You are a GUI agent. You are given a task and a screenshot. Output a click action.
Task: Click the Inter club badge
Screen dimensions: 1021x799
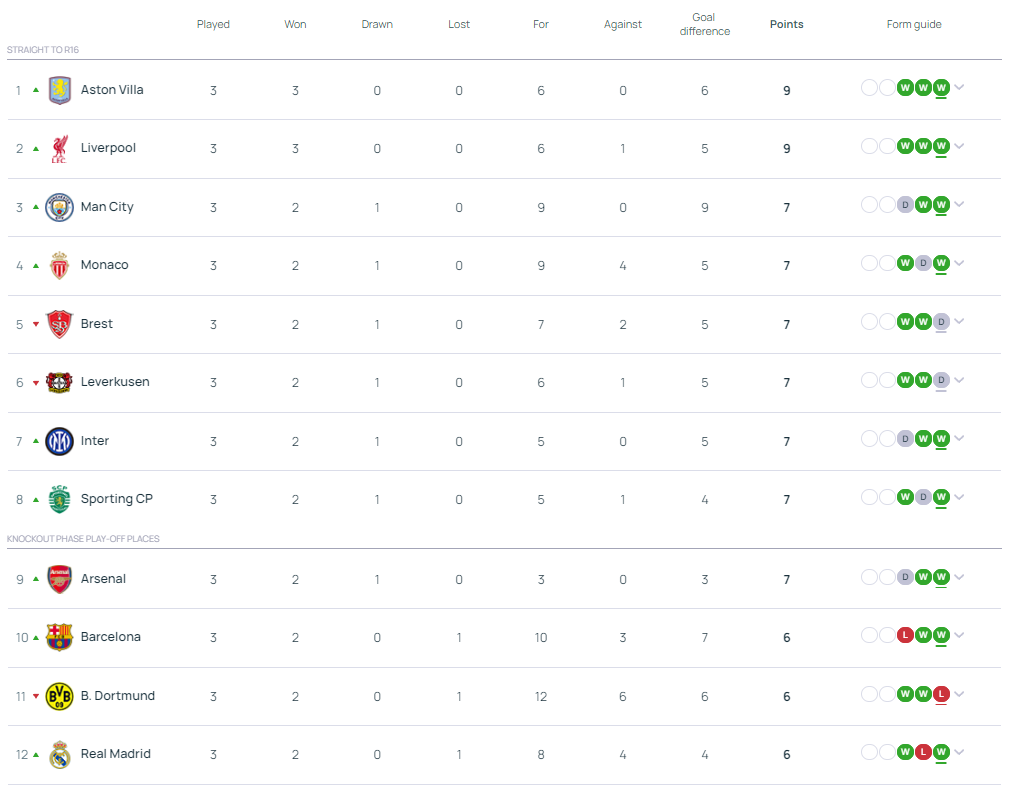coord(60,441)
